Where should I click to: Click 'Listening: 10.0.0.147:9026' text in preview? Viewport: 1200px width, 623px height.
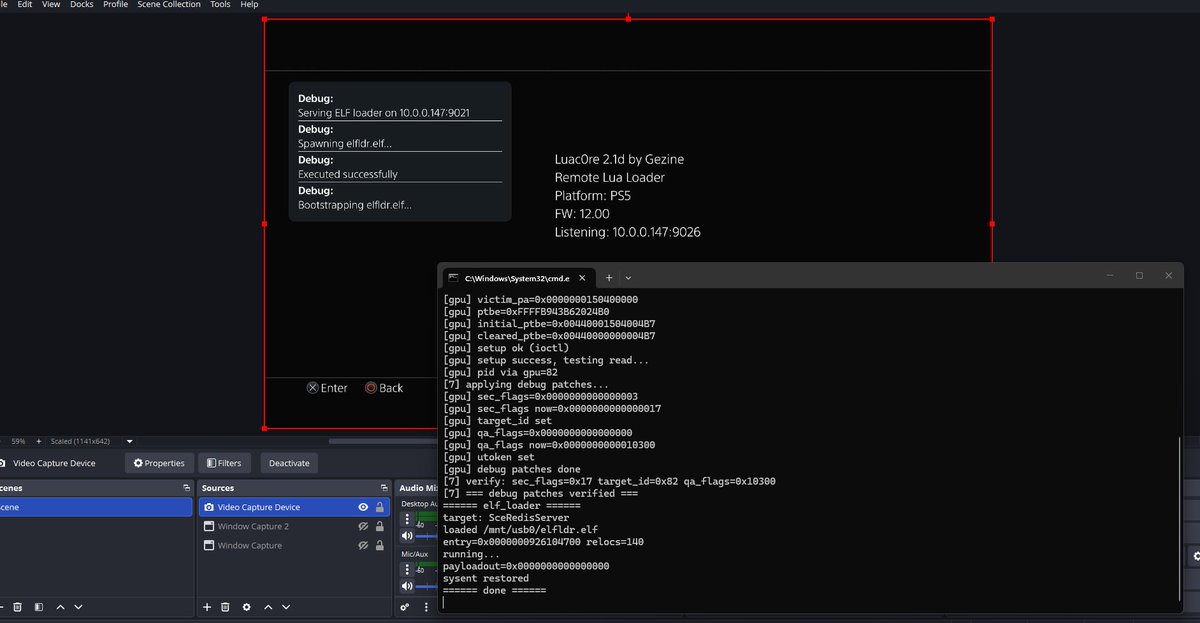click(627, 232)
